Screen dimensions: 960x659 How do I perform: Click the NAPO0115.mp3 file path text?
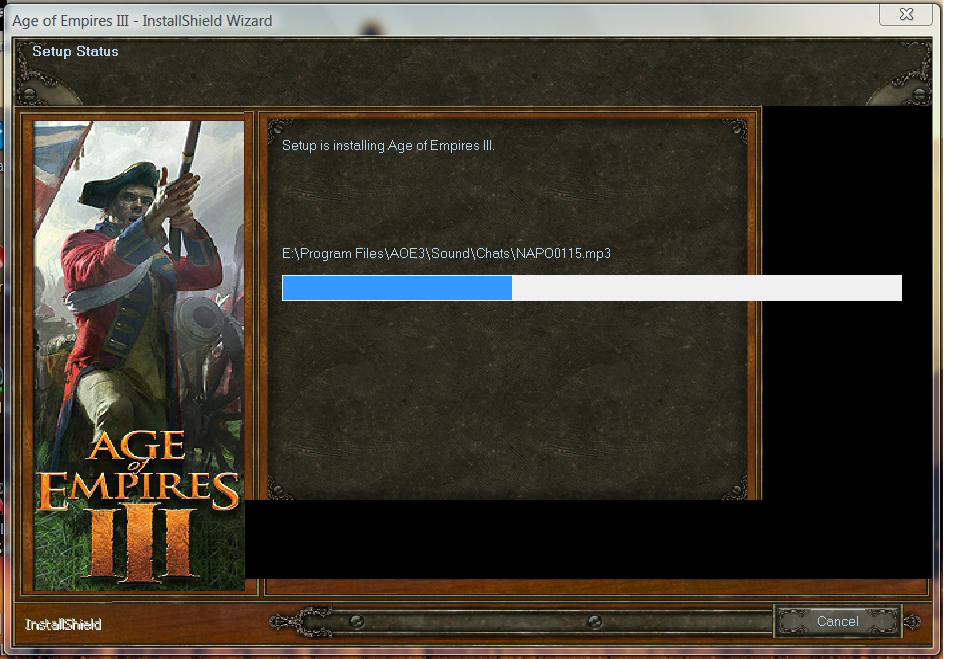tap(446, 254)
